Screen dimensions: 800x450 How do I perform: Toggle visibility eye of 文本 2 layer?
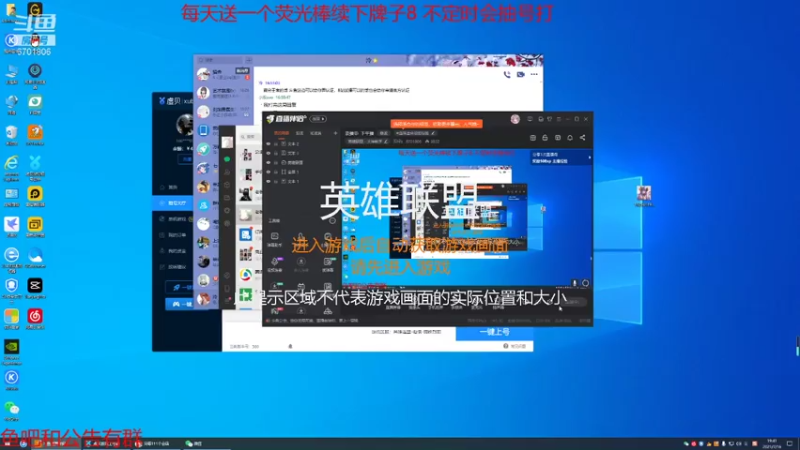pos(268,144)
